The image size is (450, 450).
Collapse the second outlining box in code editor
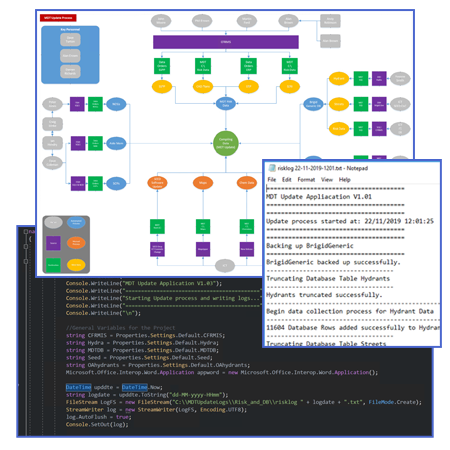pos(26,246)
